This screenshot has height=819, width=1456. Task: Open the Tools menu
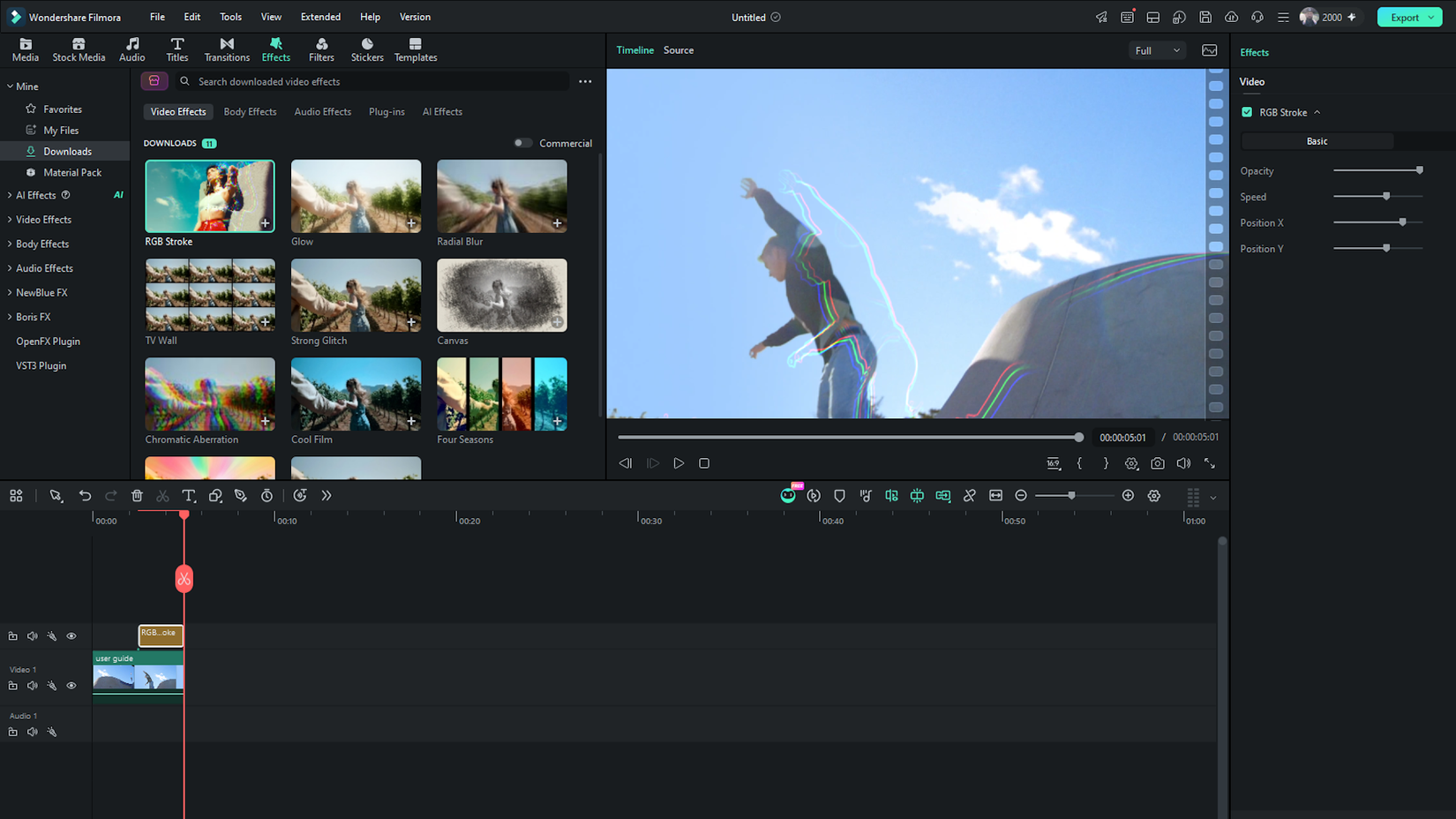coord(230,17)
